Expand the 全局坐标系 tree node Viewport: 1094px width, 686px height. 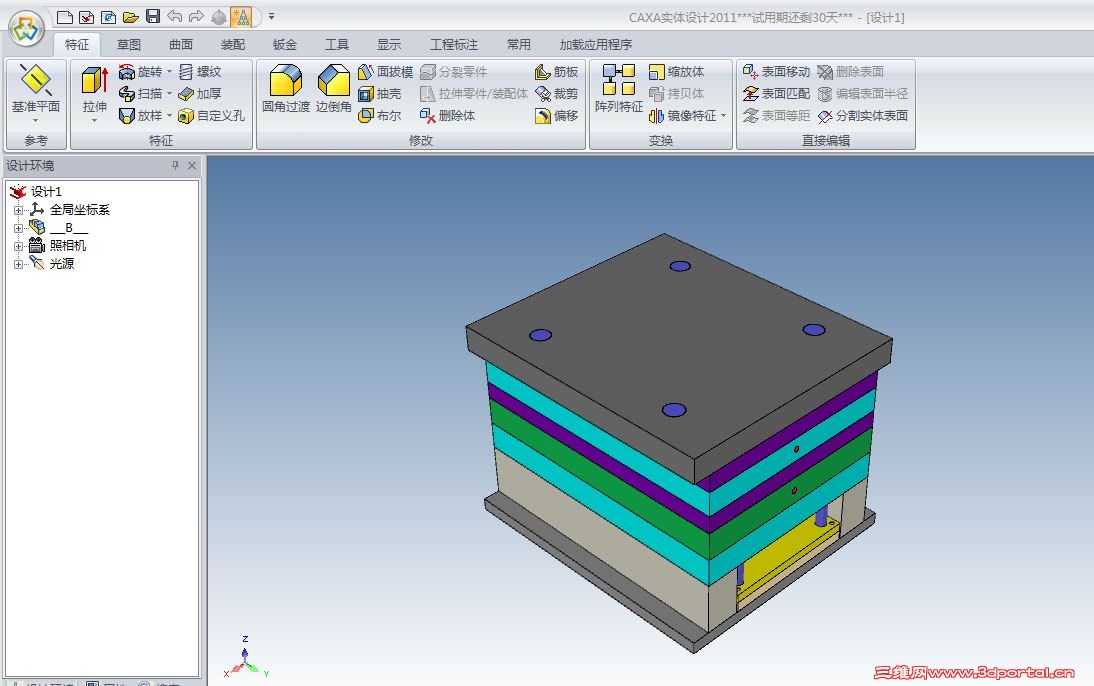(x=18, y=210)
